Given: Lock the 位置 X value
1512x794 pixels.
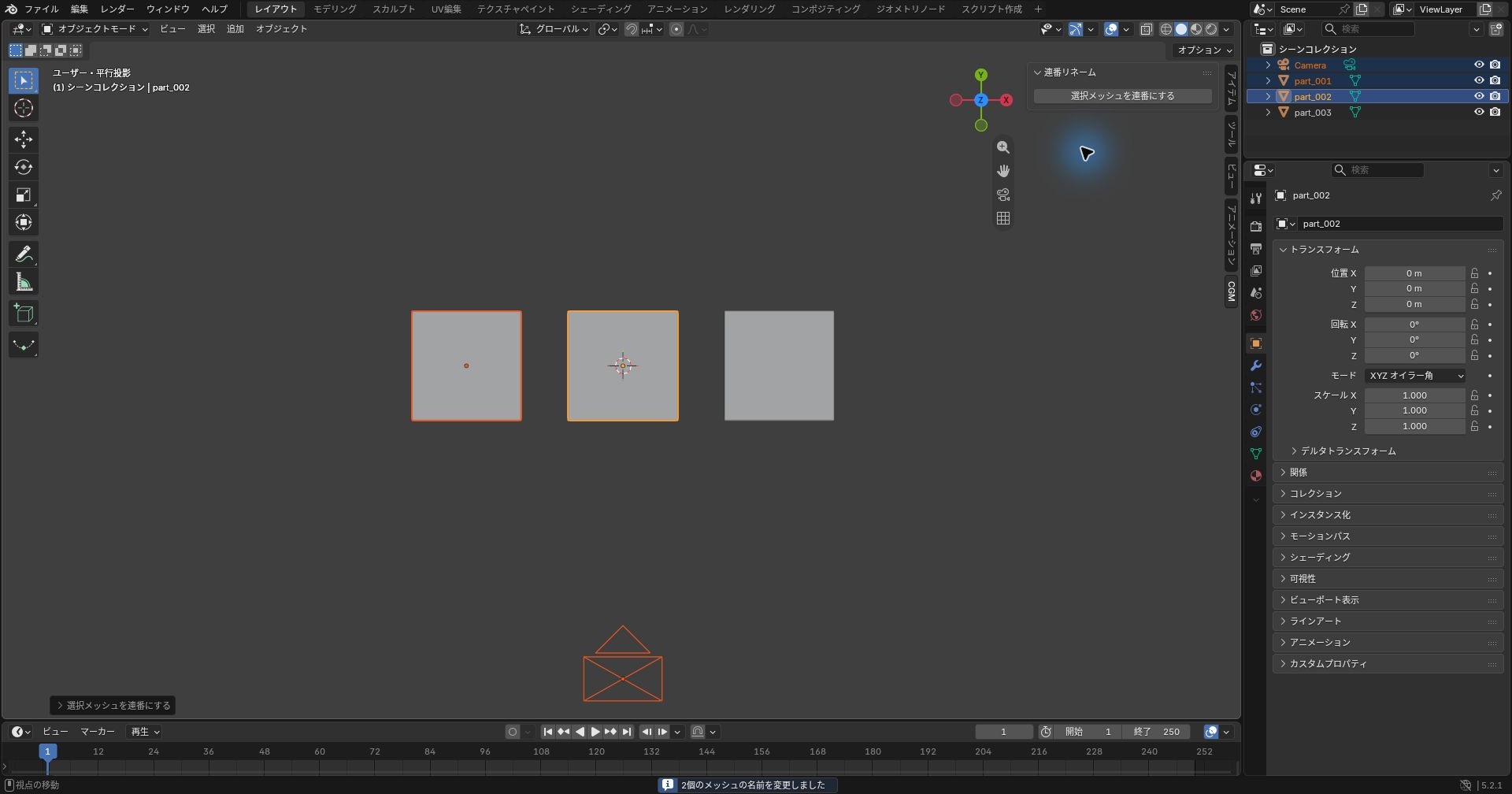Looking at the screenshot, I should coord(1474,273).
